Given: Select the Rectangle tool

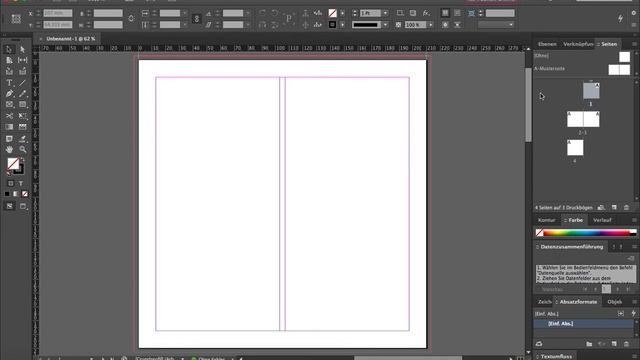Looking at the screenshot, I should tap(22, 105).
